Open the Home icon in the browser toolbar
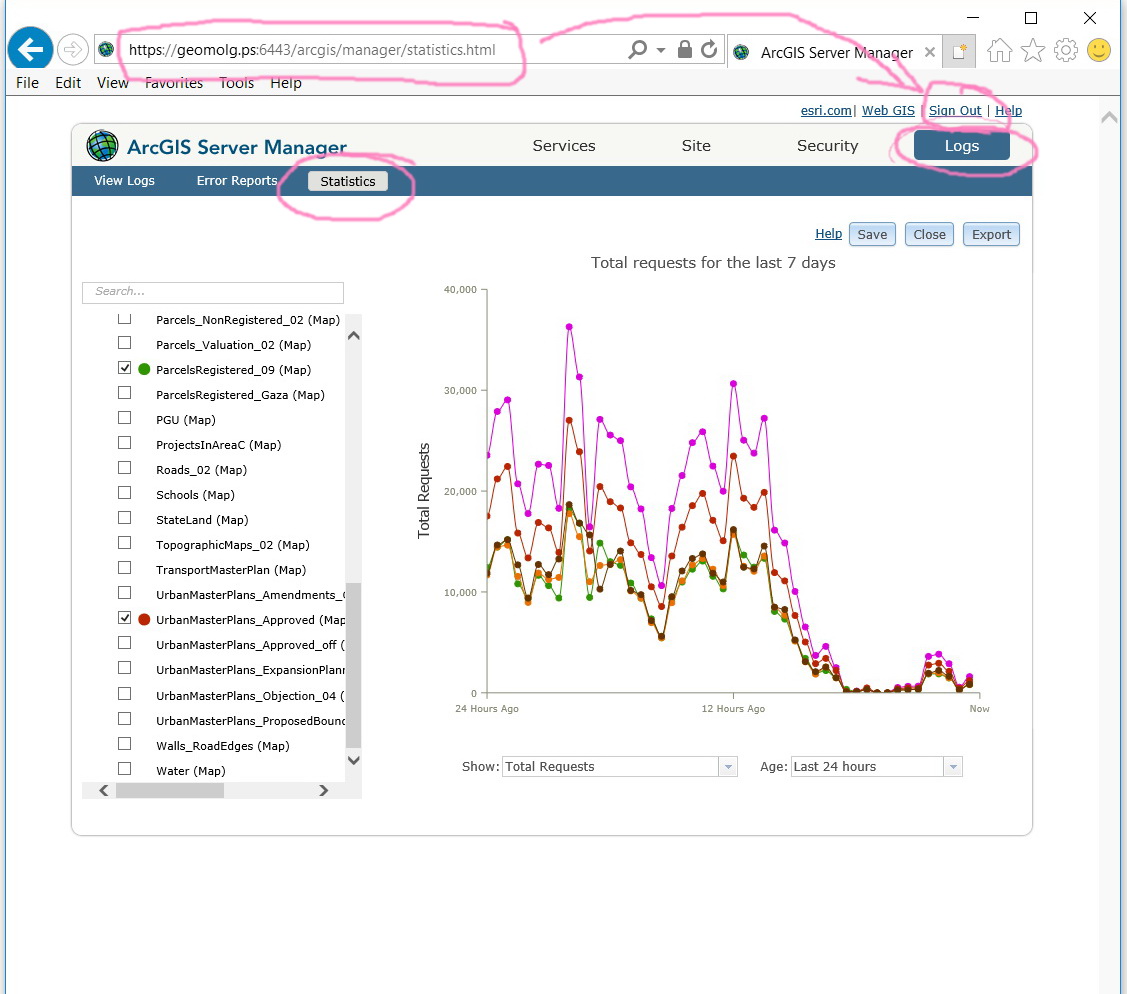 pos(998,49)
